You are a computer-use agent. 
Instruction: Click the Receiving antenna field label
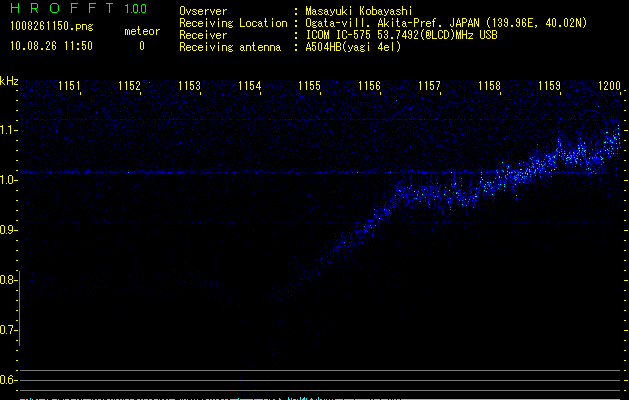point(230,47)
